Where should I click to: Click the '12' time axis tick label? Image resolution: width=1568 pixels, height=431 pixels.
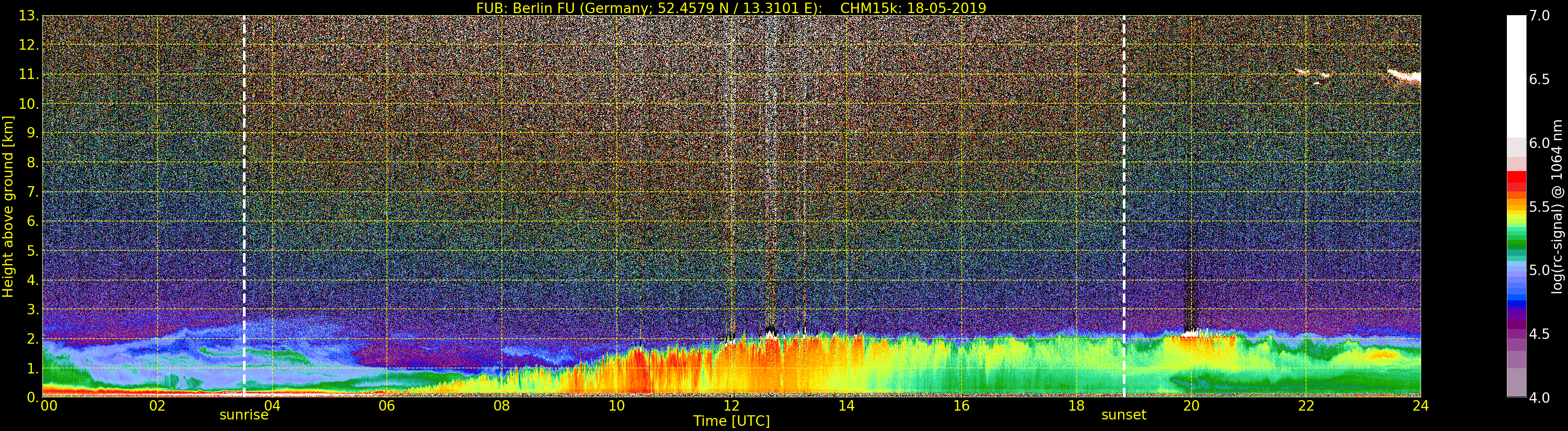click(x=731, y=405)
